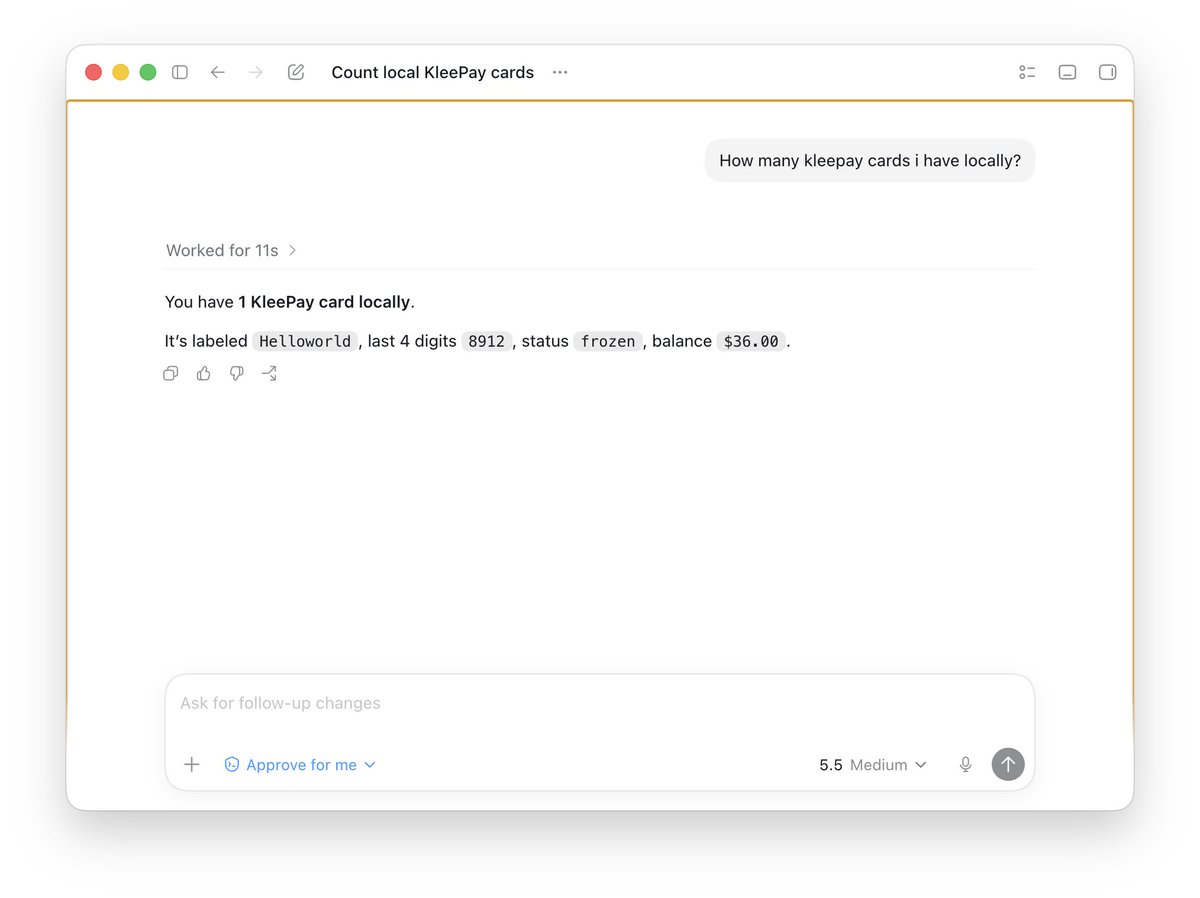Toggle the left sidebar panel icon
1200x898 pixels.
[x=180, y=72]
